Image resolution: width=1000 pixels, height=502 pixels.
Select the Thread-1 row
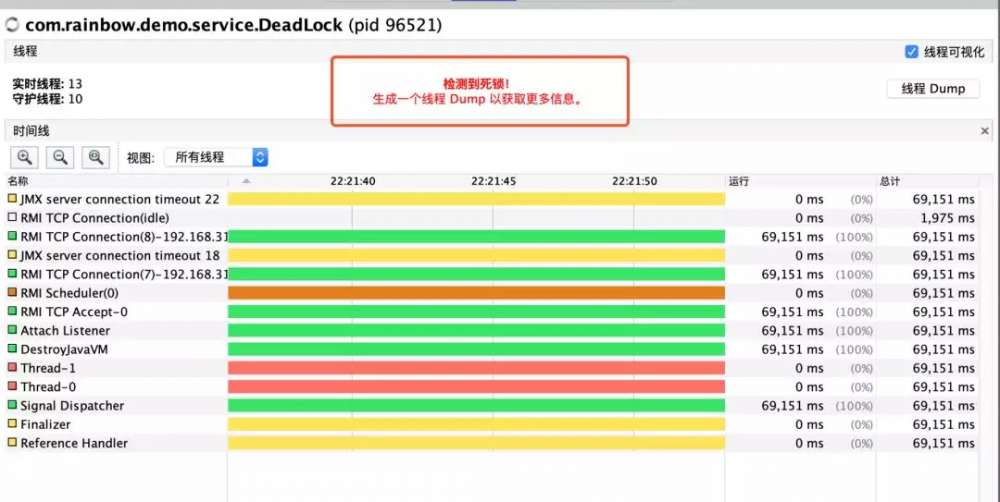pyautogui.click(x=491, y=368)
